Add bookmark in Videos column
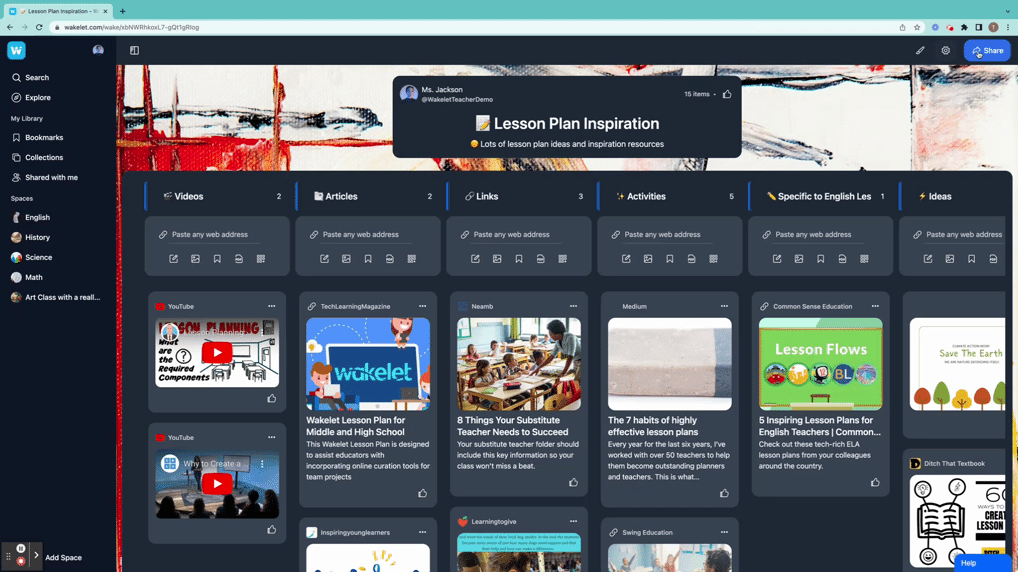This screenshot has width=1018, height=572. [x=217, y=258]
